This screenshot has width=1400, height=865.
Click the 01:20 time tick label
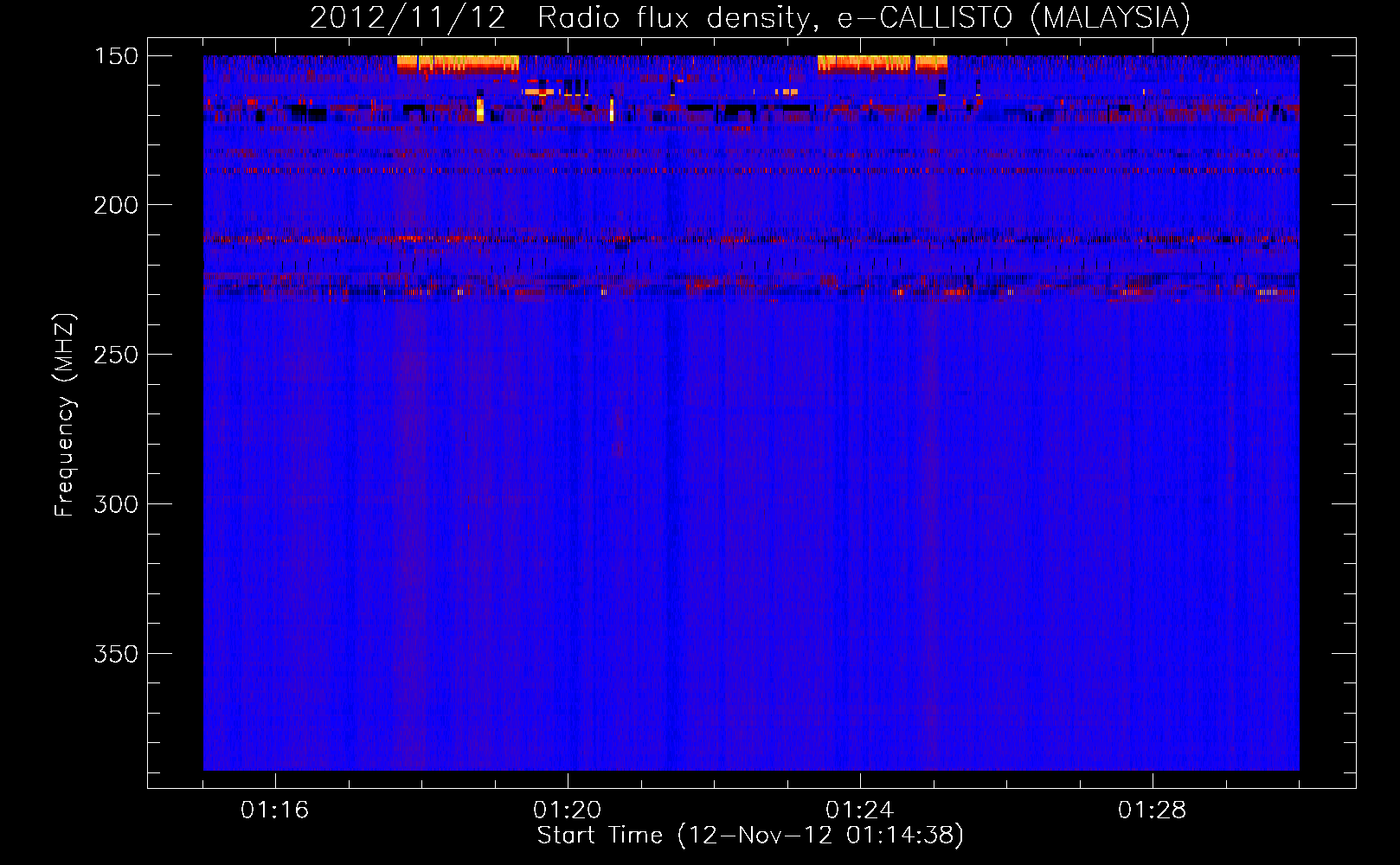coord(568,811)
